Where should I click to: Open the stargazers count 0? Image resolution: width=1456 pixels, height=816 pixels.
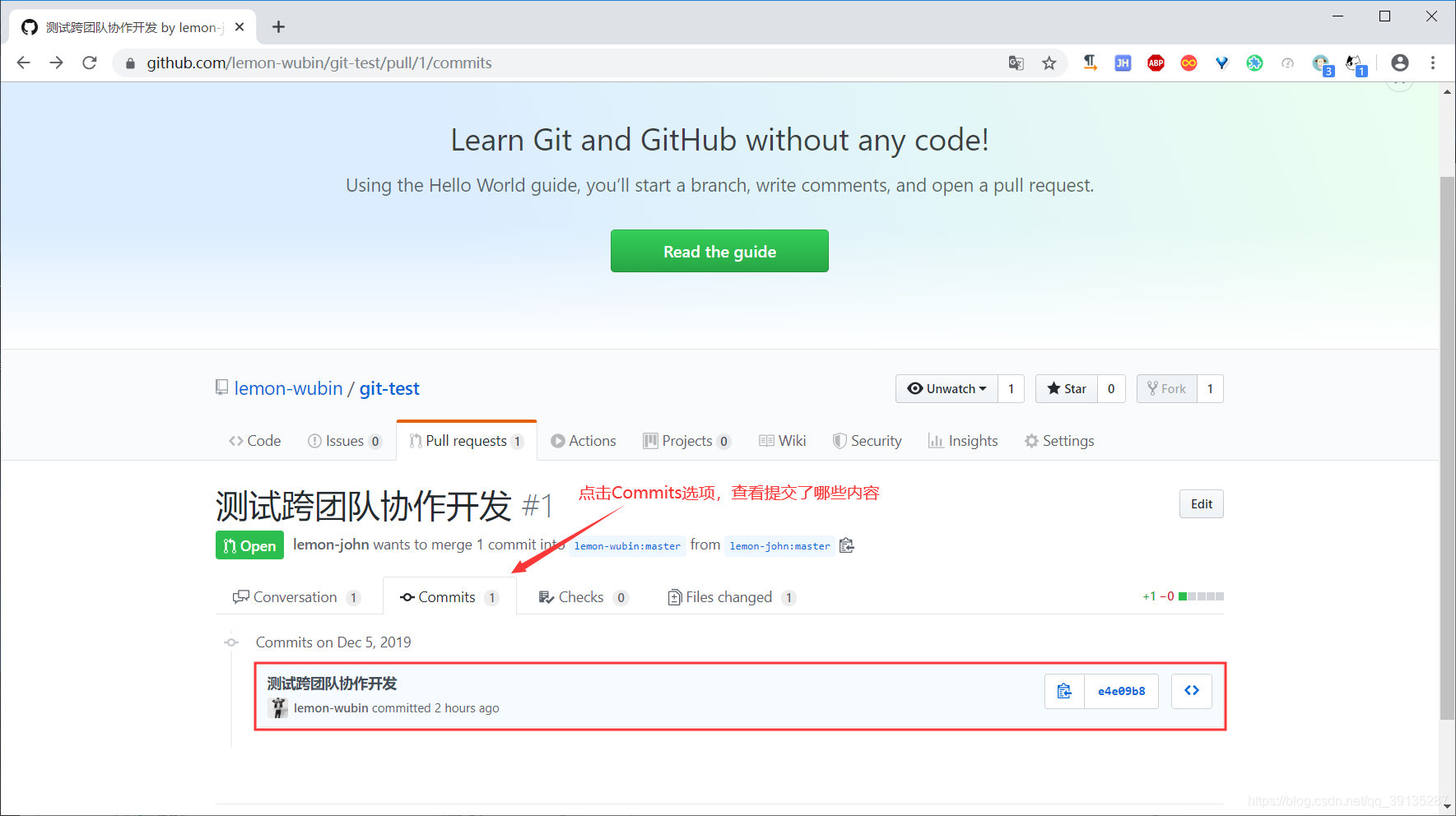tap(1111, 388)
